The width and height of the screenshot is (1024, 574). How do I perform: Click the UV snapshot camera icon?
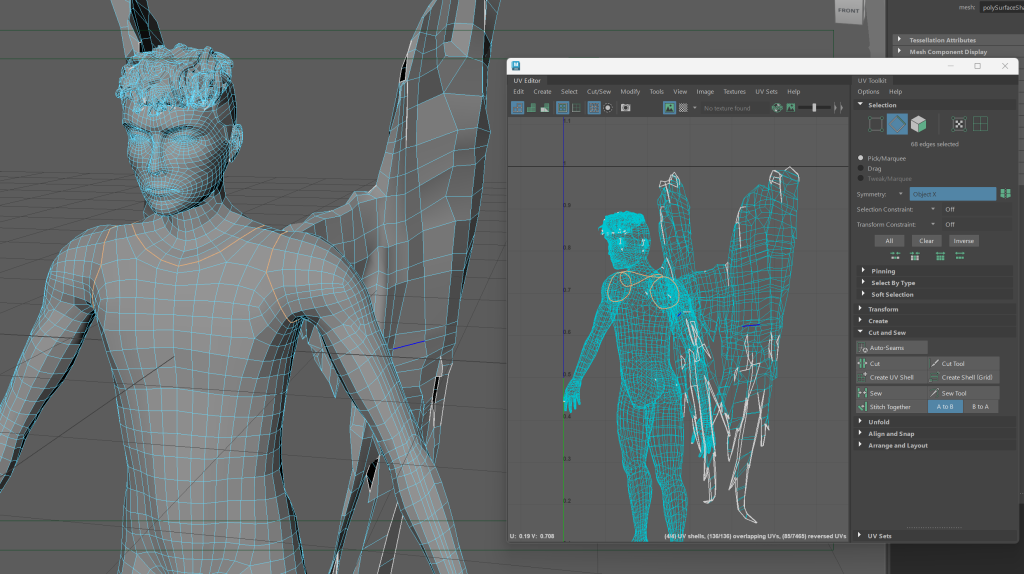(x=626, y=107)
